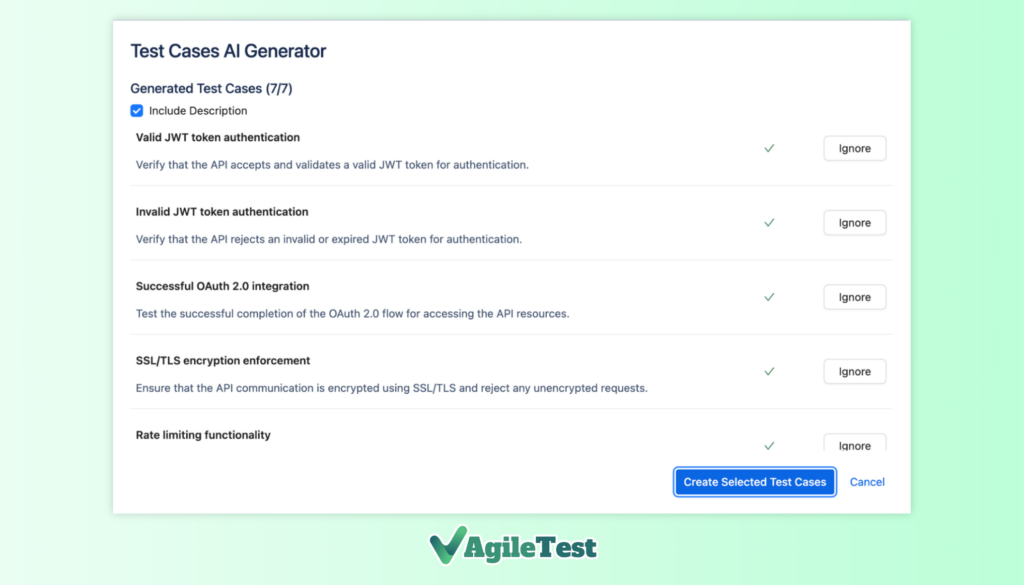Select the SSL/TLS encryption enforcement title
The width and height of the screenshot is (1024, 585).
pyautogui.click(x=223, y=360)
